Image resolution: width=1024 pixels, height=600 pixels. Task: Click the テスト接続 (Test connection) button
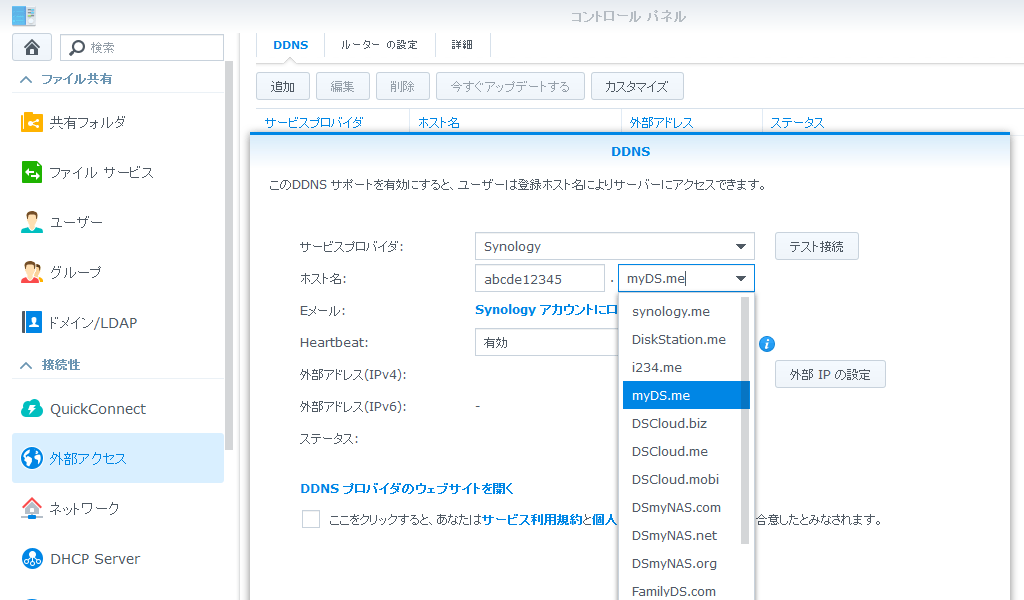[x=816, y=246]
